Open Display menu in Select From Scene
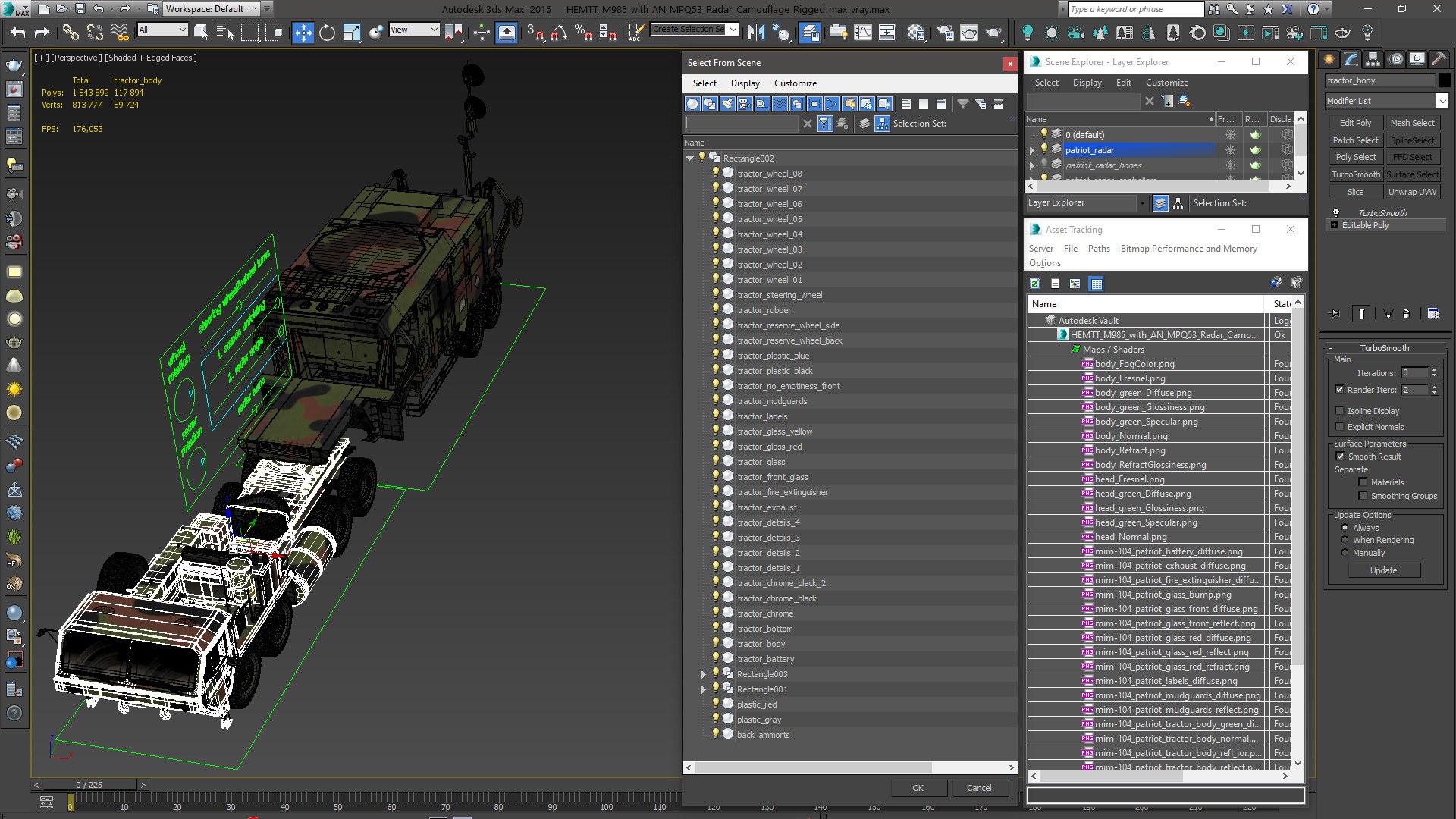The height and width of the screenshot is (819, 1456). coord(745,83)
